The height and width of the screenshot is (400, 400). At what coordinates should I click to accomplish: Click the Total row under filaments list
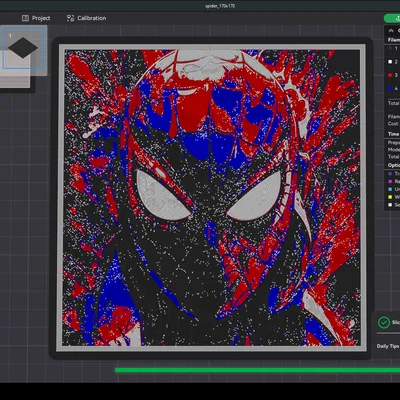393,103
